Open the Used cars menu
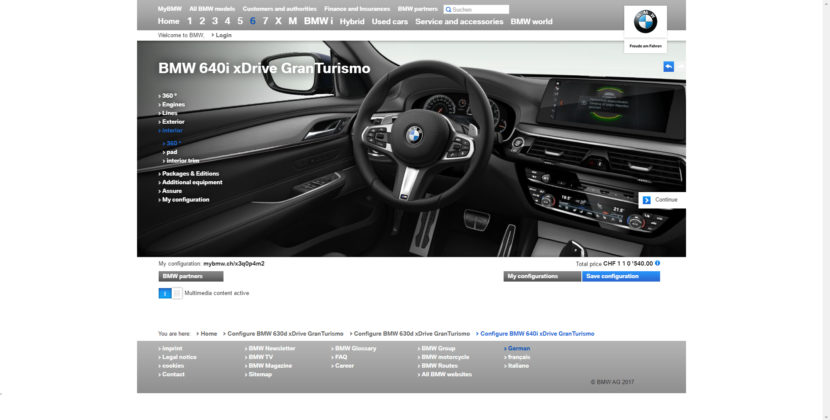Viewport: 830px width, 420px height. 389,21
